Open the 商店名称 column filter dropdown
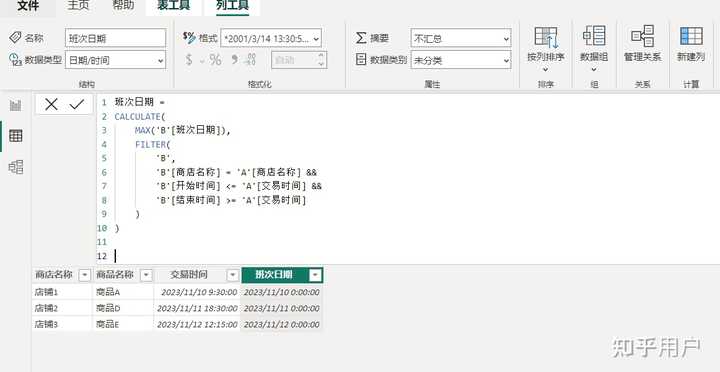 [x=84, y=275]
